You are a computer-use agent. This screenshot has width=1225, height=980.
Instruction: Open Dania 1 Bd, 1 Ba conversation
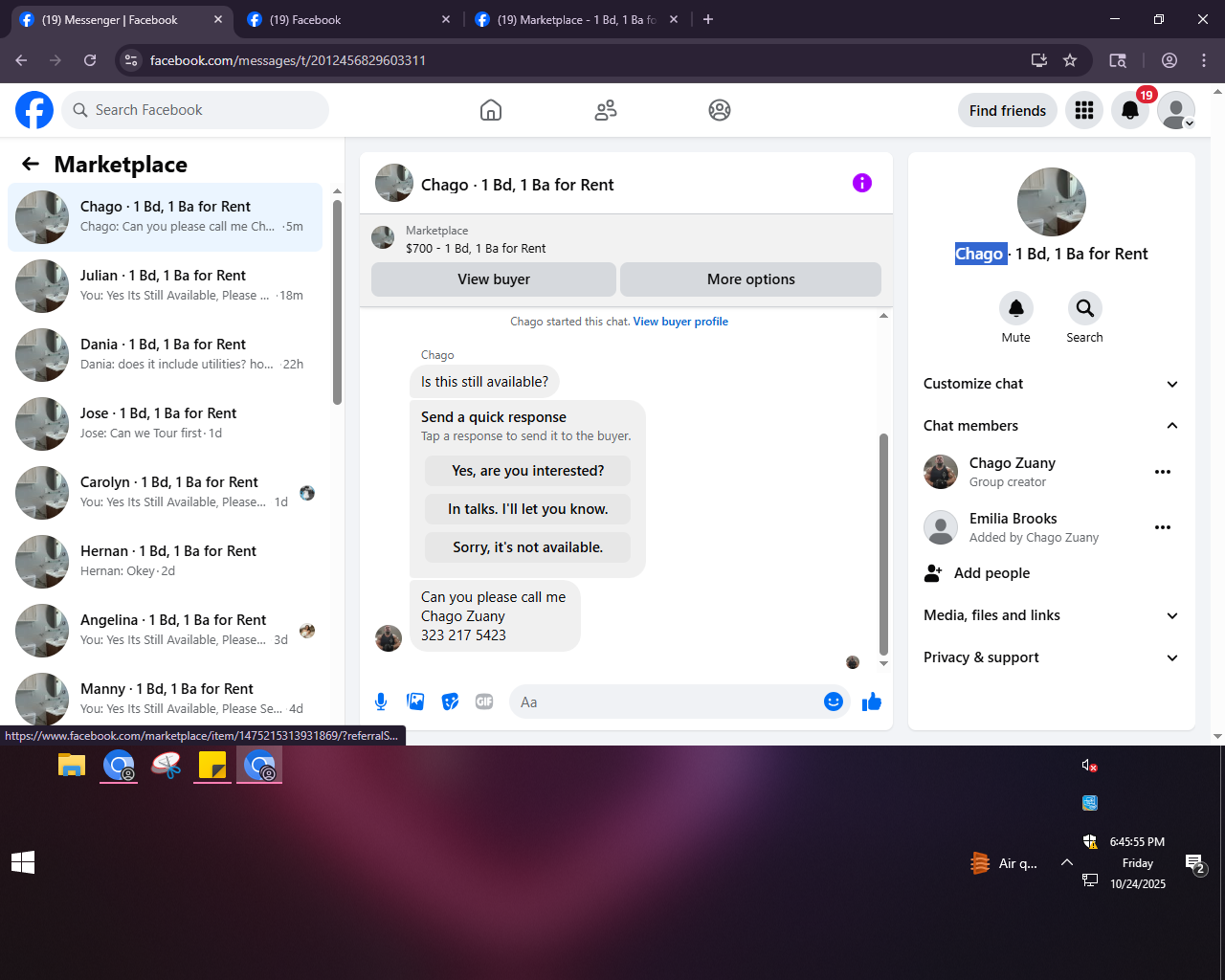tap(165, 355)
